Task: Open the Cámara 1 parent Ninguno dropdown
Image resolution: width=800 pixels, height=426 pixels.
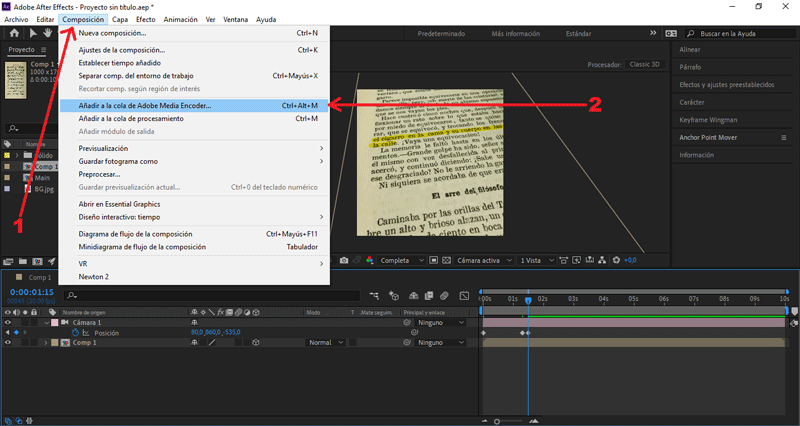Action: (x=441, y=322)
